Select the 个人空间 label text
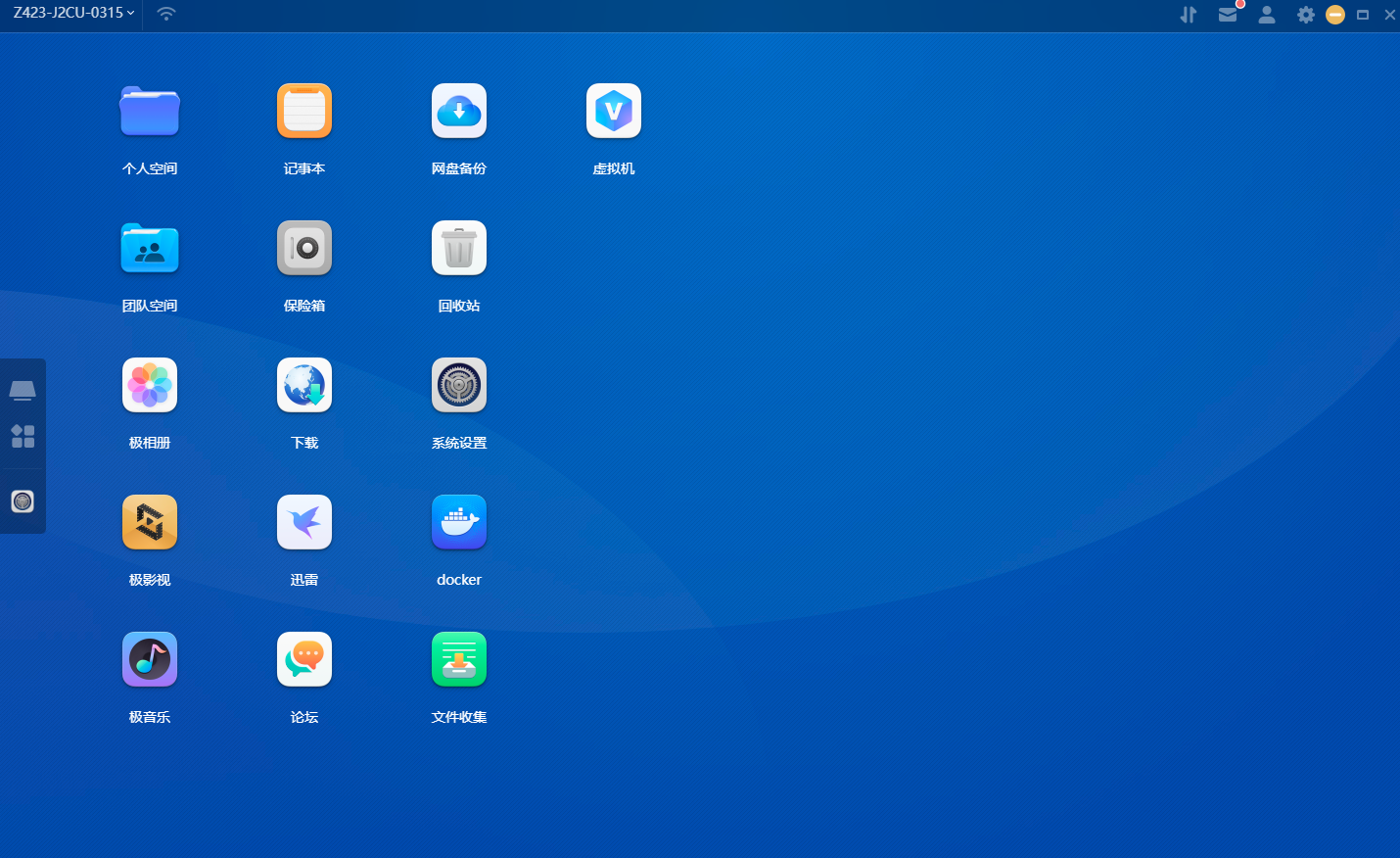 150,168
